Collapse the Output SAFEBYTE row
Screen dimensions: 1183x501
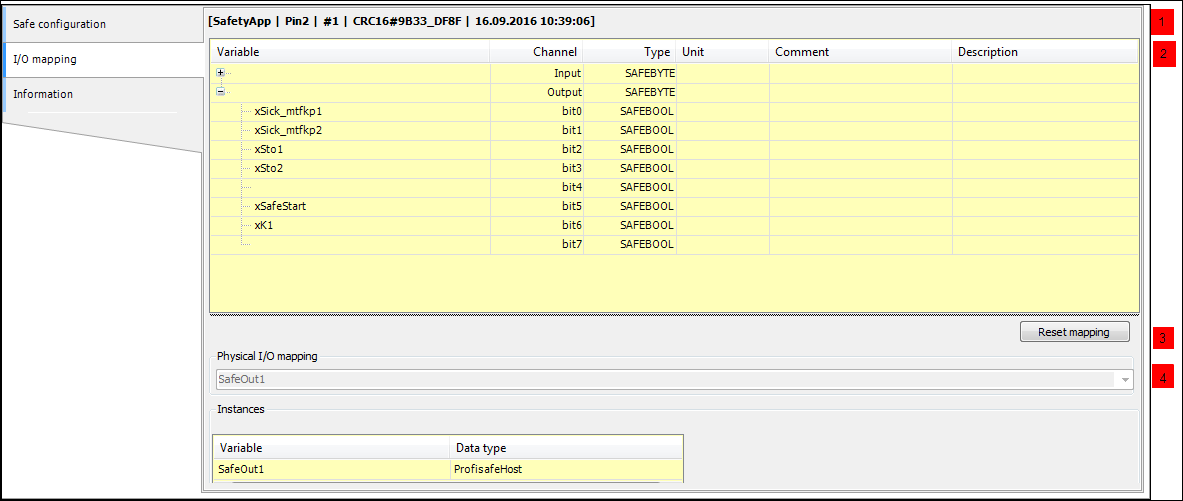coord(220,92)
